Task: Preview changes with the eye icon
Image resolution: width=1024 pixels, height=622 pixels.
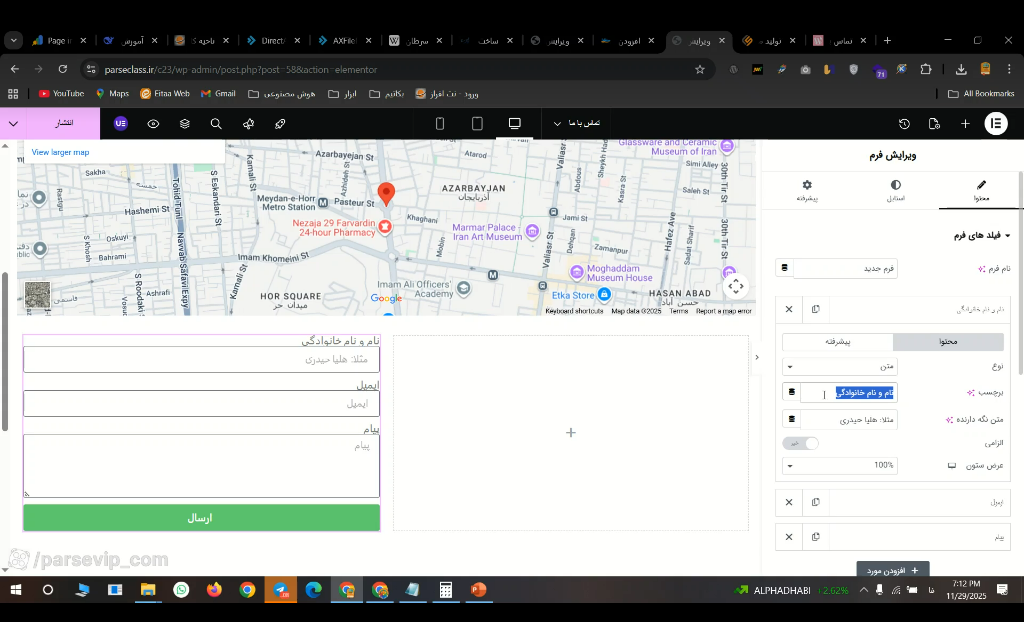Action: [x=153, y=123]
